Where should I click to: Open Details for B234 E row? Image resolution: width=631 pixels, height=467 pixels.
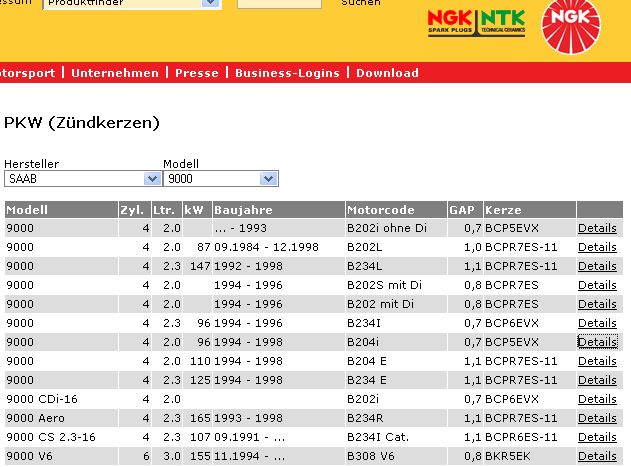[x=597, y=380]
